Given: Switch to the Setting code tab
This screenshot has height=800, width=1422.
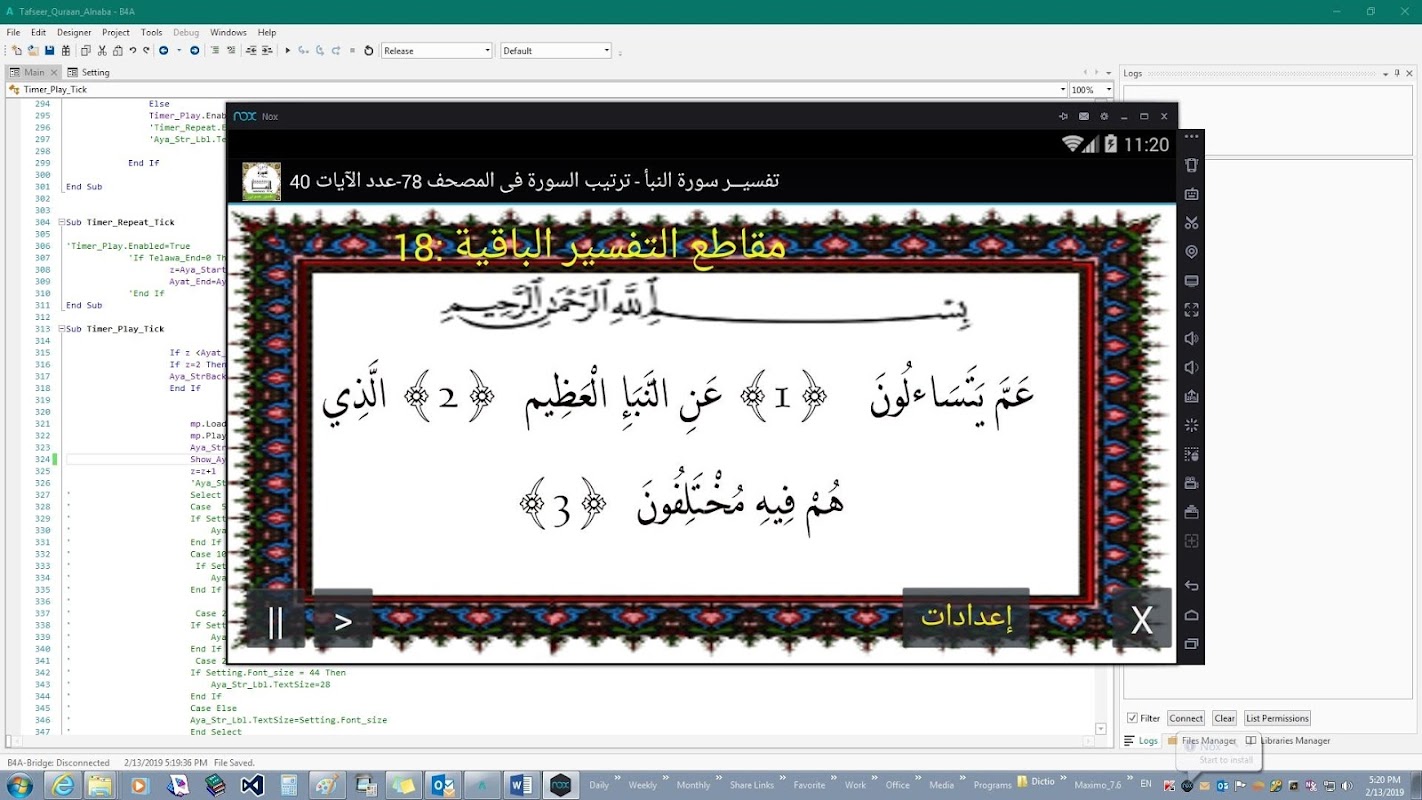Looking at the screenshot, I should pos(89,72).
